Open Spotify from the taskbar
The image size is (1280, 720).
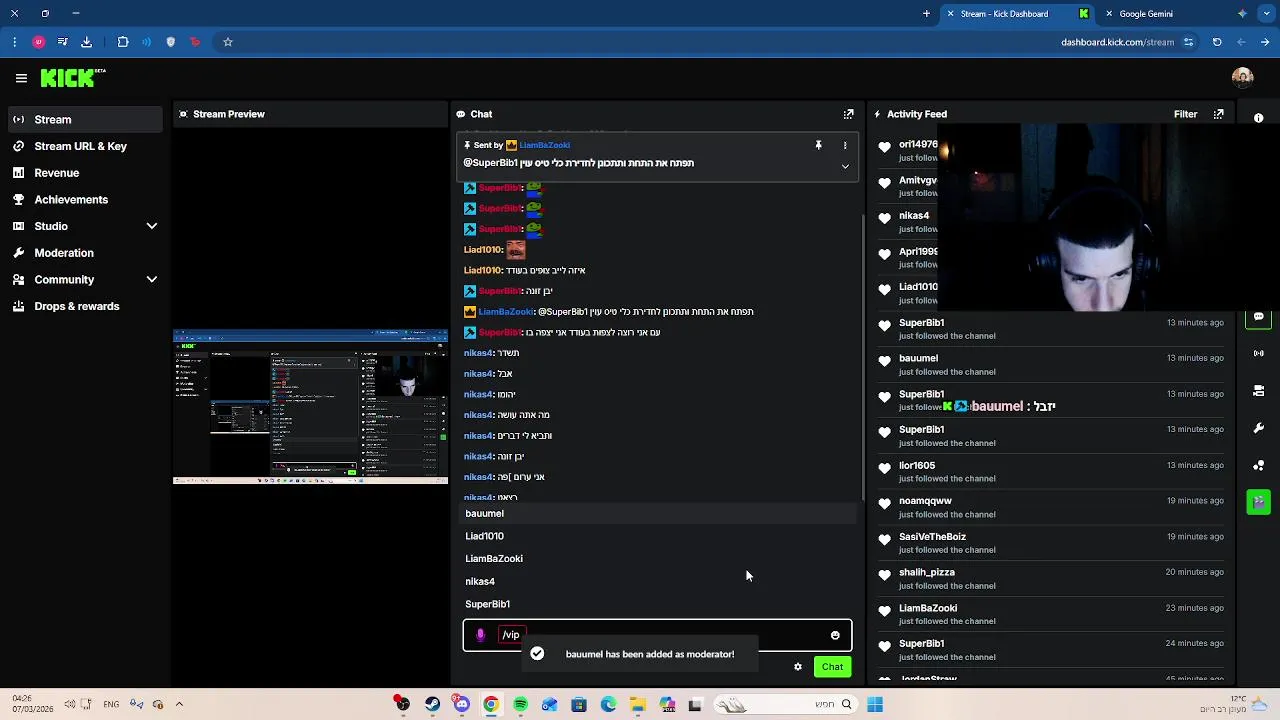[x=520, y=705]
